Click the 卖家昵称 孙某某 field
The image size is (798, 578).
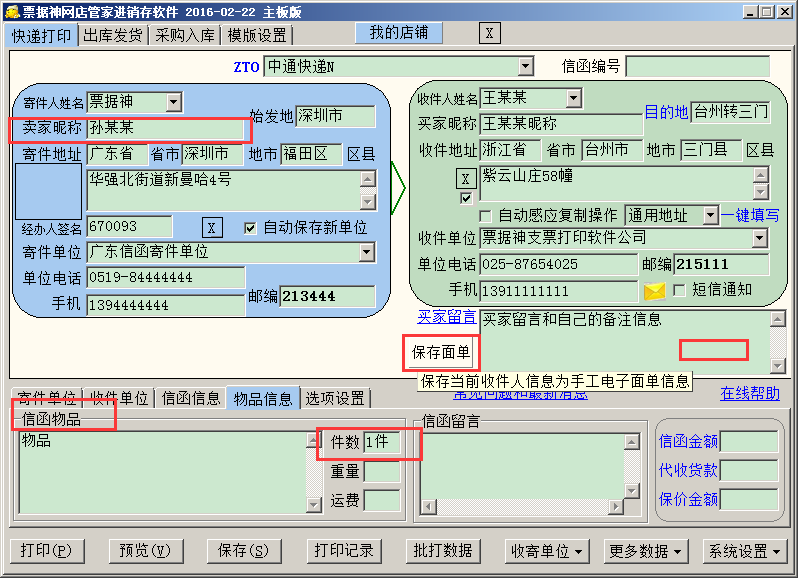[165, 128]
